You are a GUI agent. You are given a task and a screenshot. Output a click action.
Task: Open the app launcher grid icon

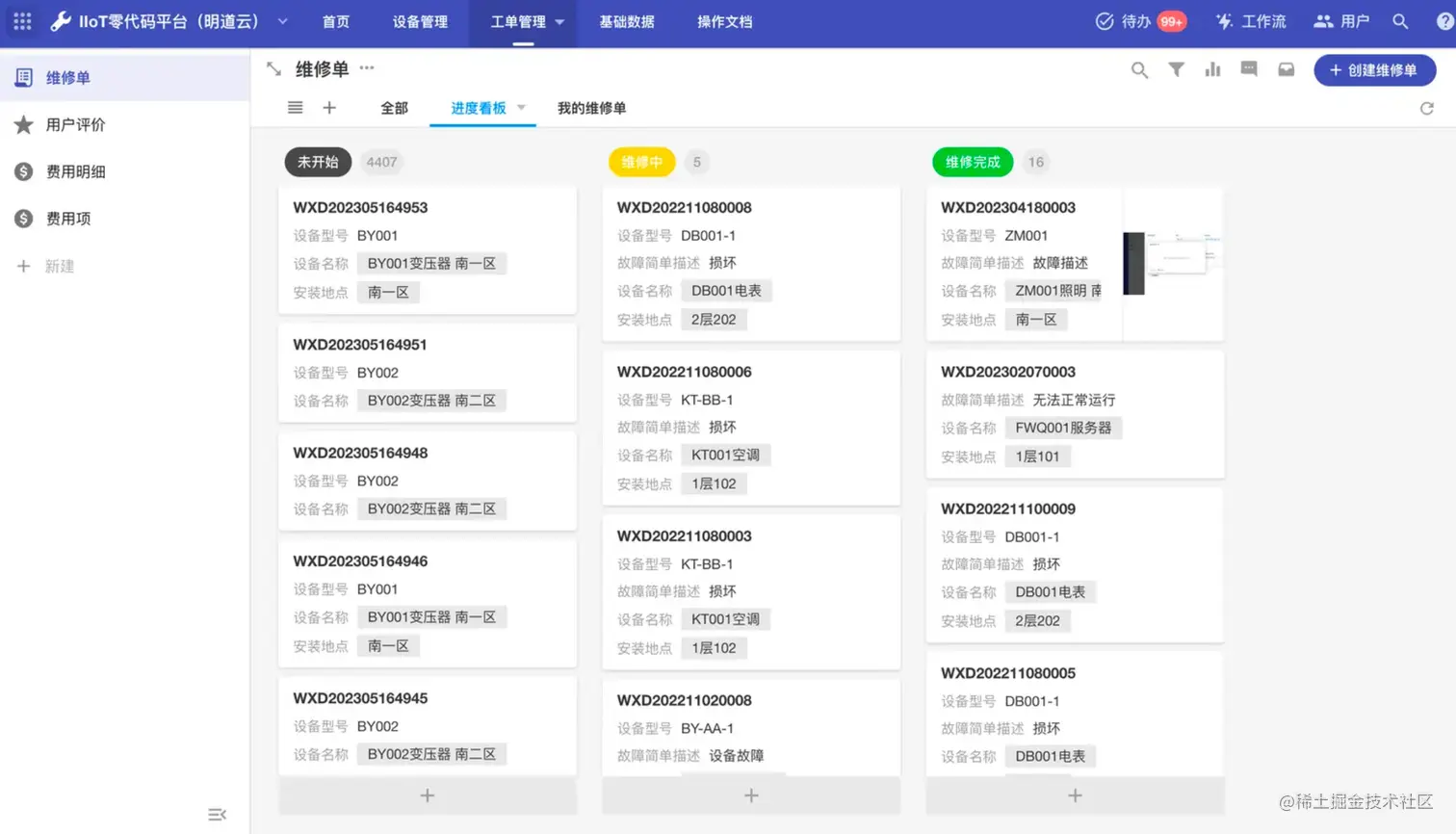pos(22,21)
